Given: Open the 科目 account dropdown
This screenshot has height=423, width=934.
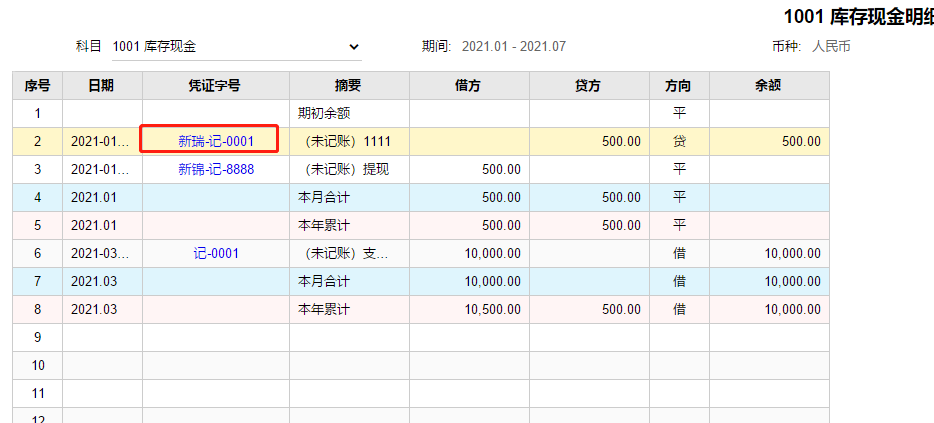Looking at the screenshot, I should 235,46.
